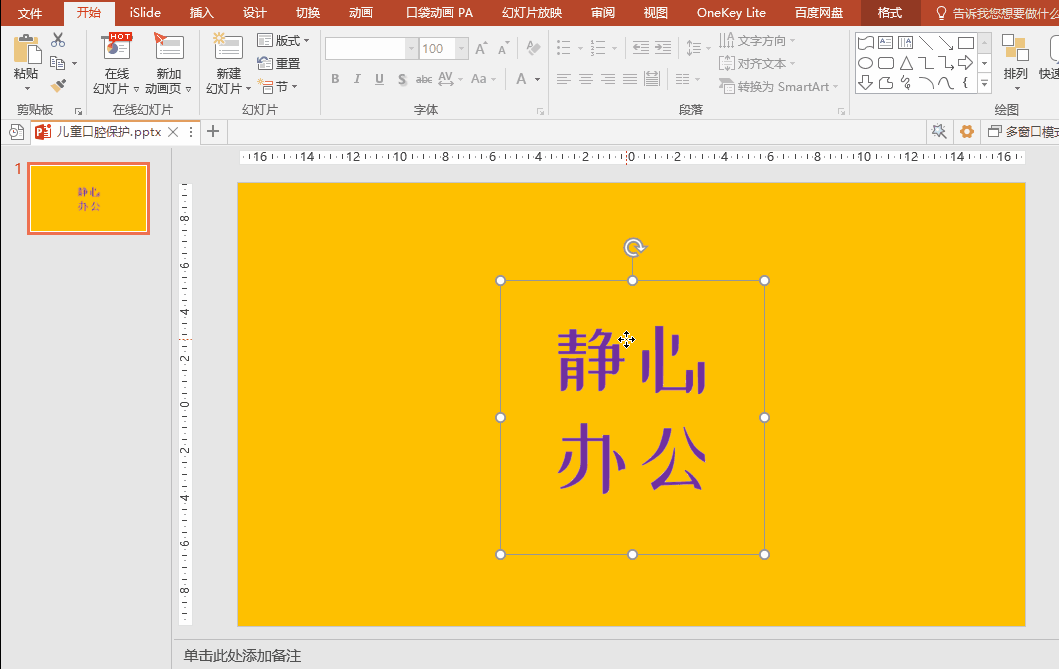1059x669 pixels.
Task: Click the 重置 (Reset) button
Action: [283, 63]
